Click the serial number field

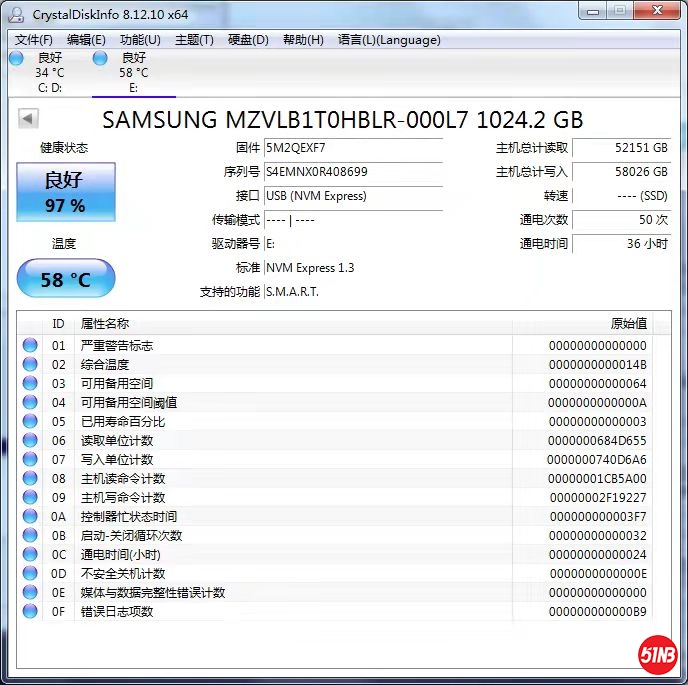352,172
